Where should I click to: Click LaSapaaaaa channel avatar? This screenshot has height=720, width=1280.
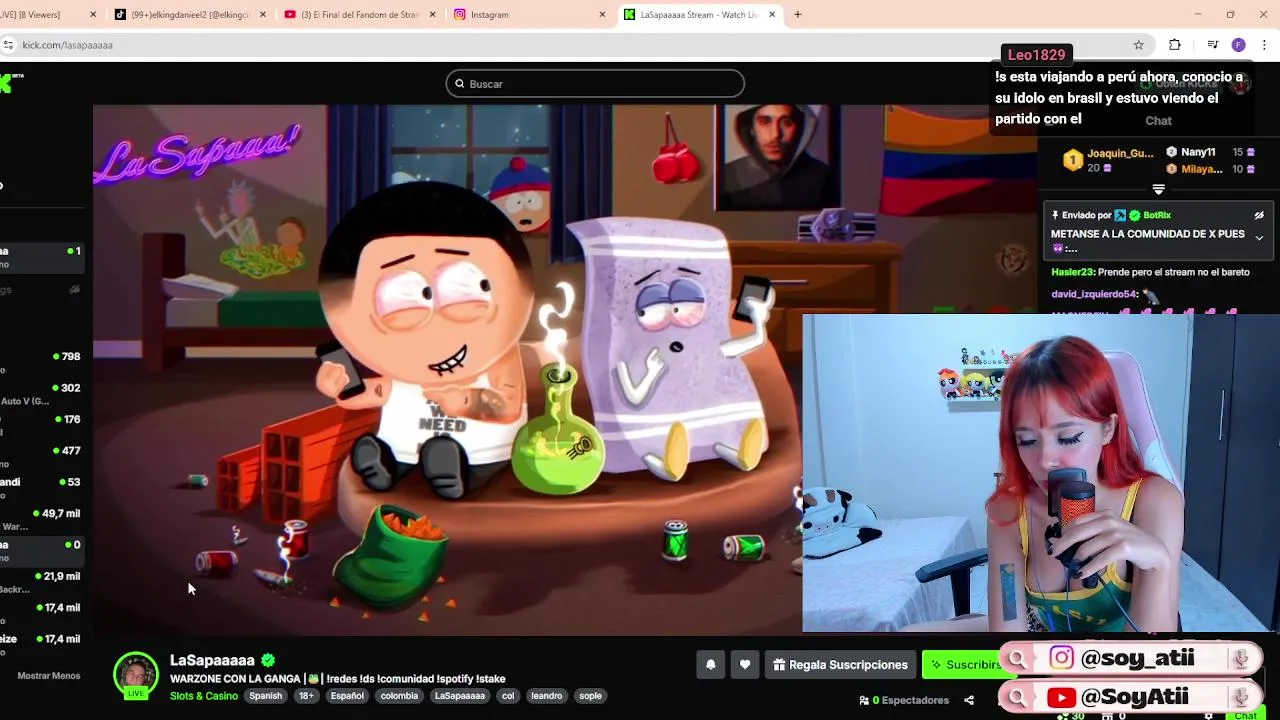(x=135, y=675)
